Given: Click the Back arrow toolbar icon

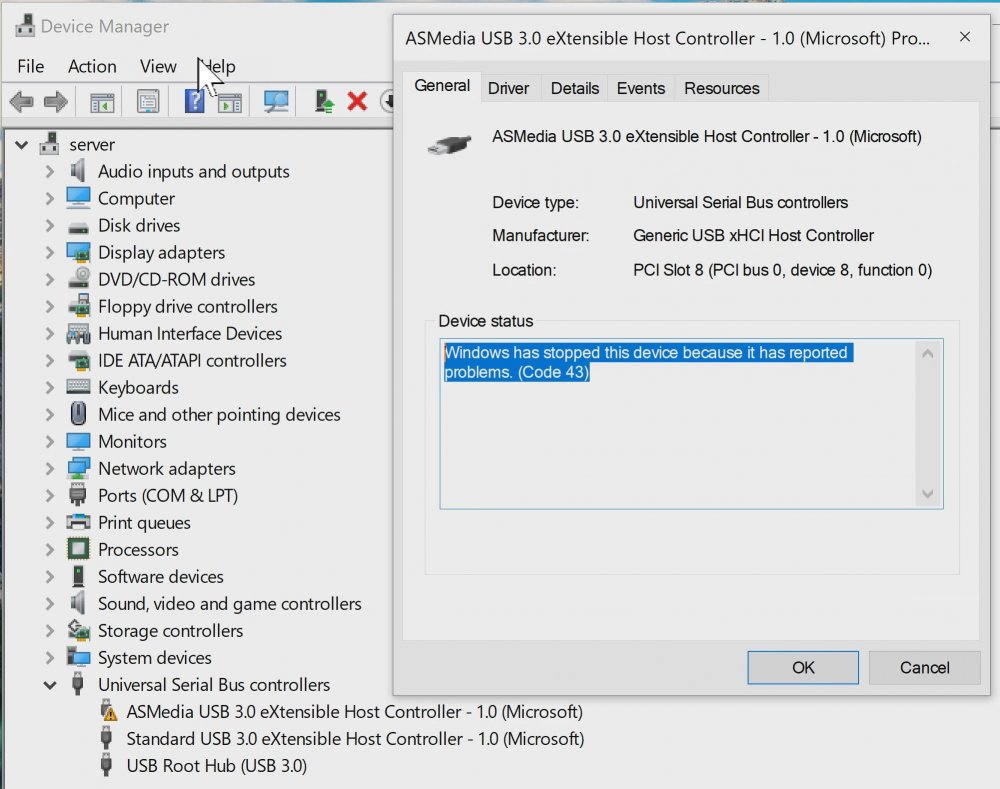Looking at the screenshot, I should click(x=22, y=101).
